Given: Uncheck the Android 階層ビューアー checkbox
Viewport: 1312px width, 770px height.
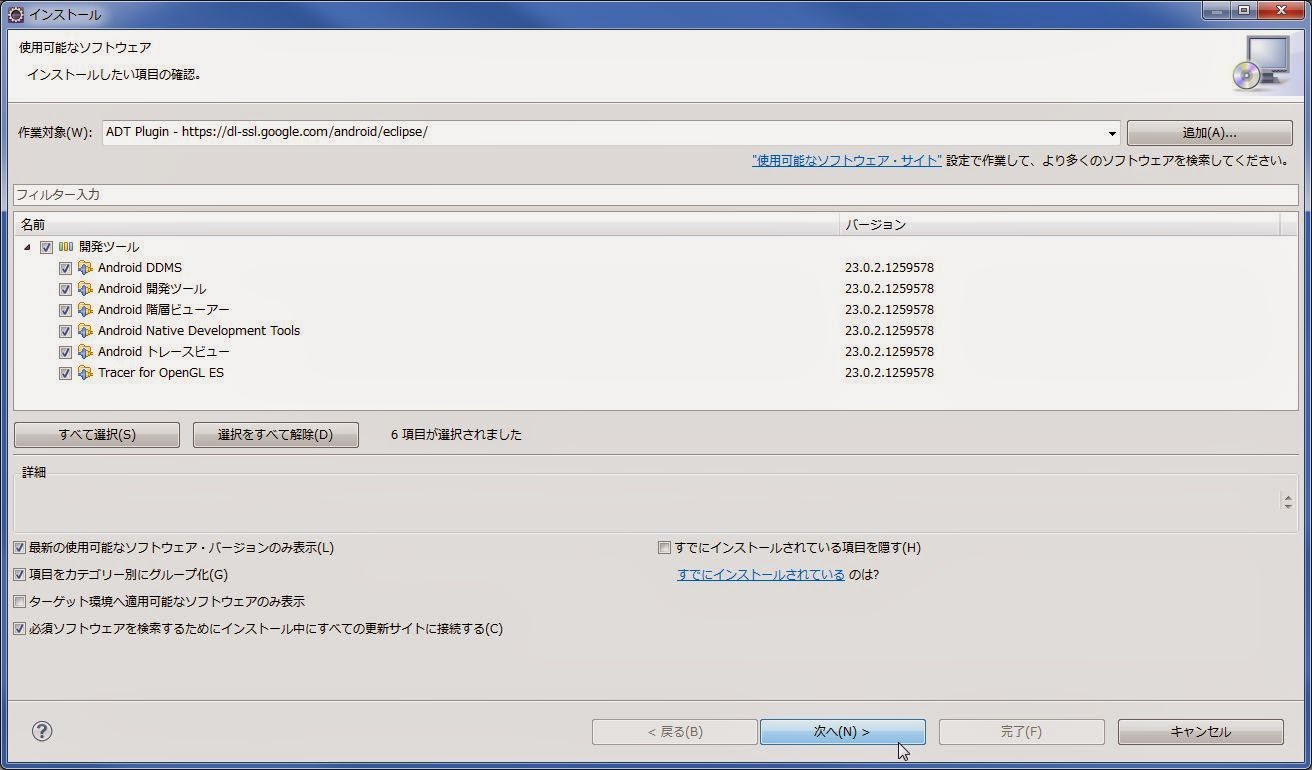Looking at the screenshot, I should 65,310.
